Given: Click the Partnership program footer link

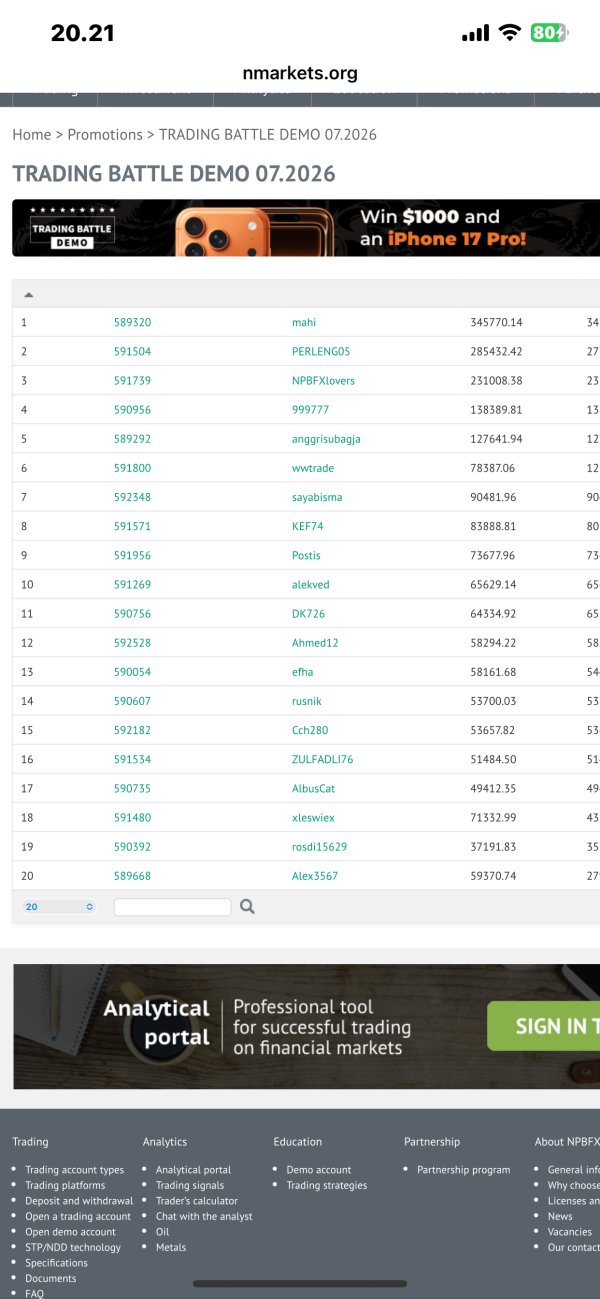Looking at the screenshot, I should coord(463,1170).
